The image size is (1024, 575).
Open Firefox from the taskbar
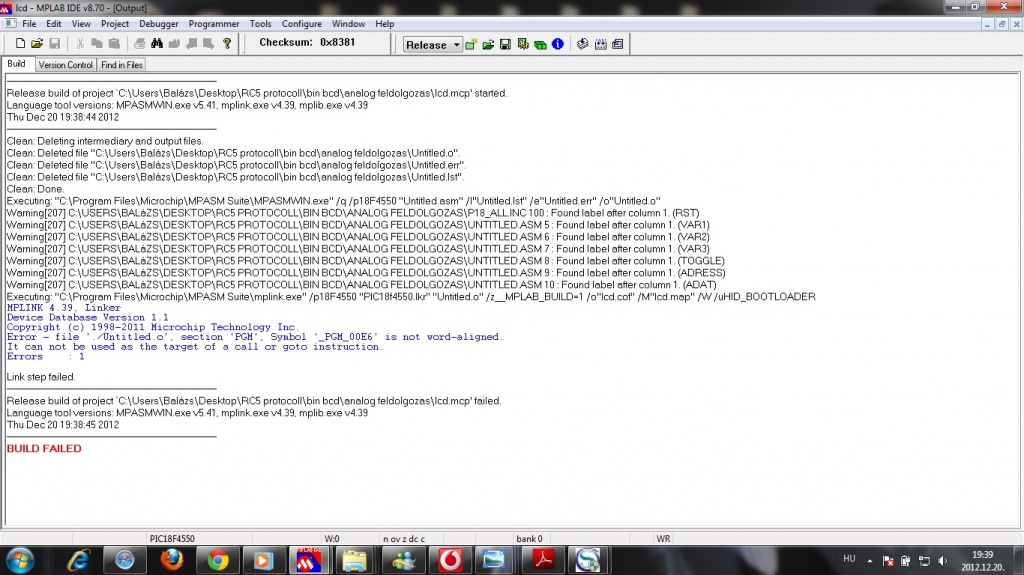[x=171, y=561]
